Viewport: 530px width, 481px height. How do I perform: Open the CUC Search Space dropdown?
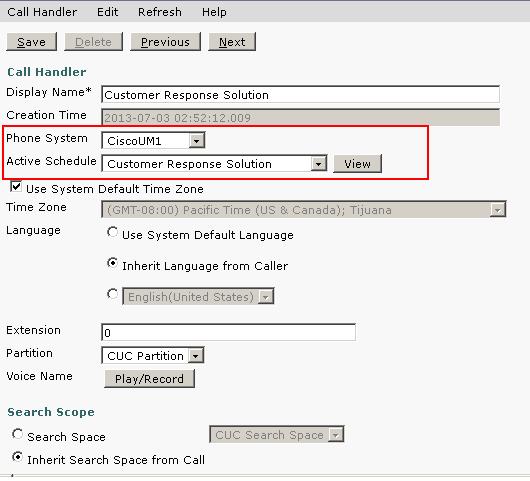click(x=276, y=434)
